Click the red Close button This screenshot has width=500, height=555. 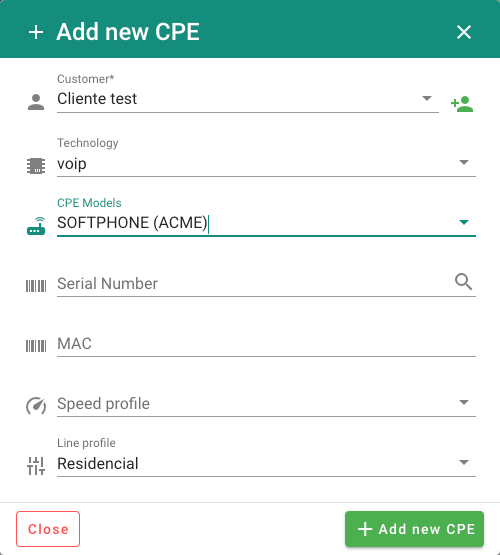pyautogui.click(x=48, y=529)
